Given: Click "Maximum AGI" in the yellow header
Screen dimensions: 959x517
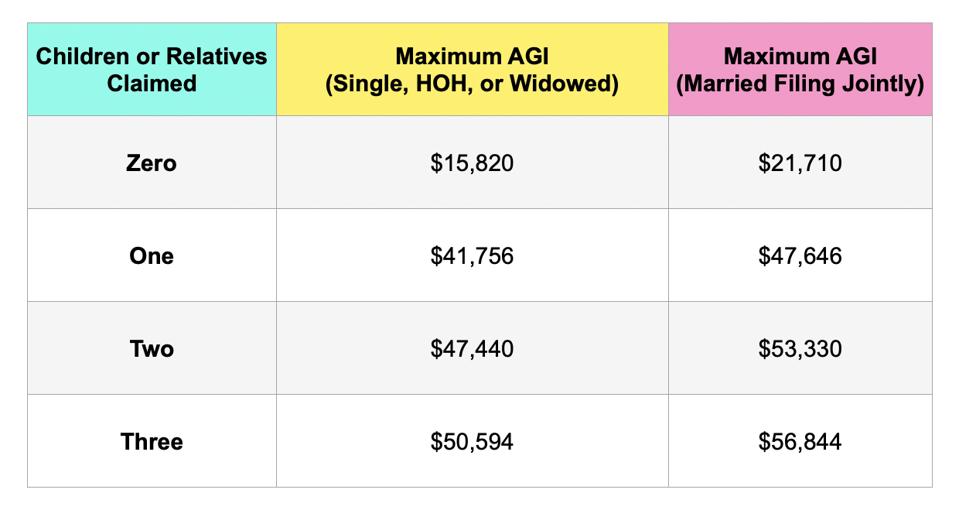Looking at the screenshot, I should (x=472, y=56).
